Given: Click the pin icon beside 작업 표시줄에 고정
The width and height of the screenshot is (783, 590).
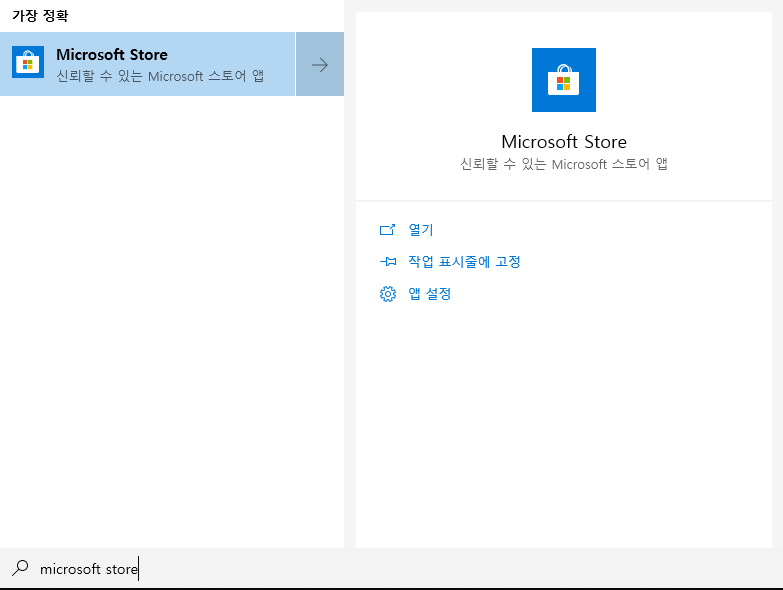Looking at the screenshot, I should point(388,262).
